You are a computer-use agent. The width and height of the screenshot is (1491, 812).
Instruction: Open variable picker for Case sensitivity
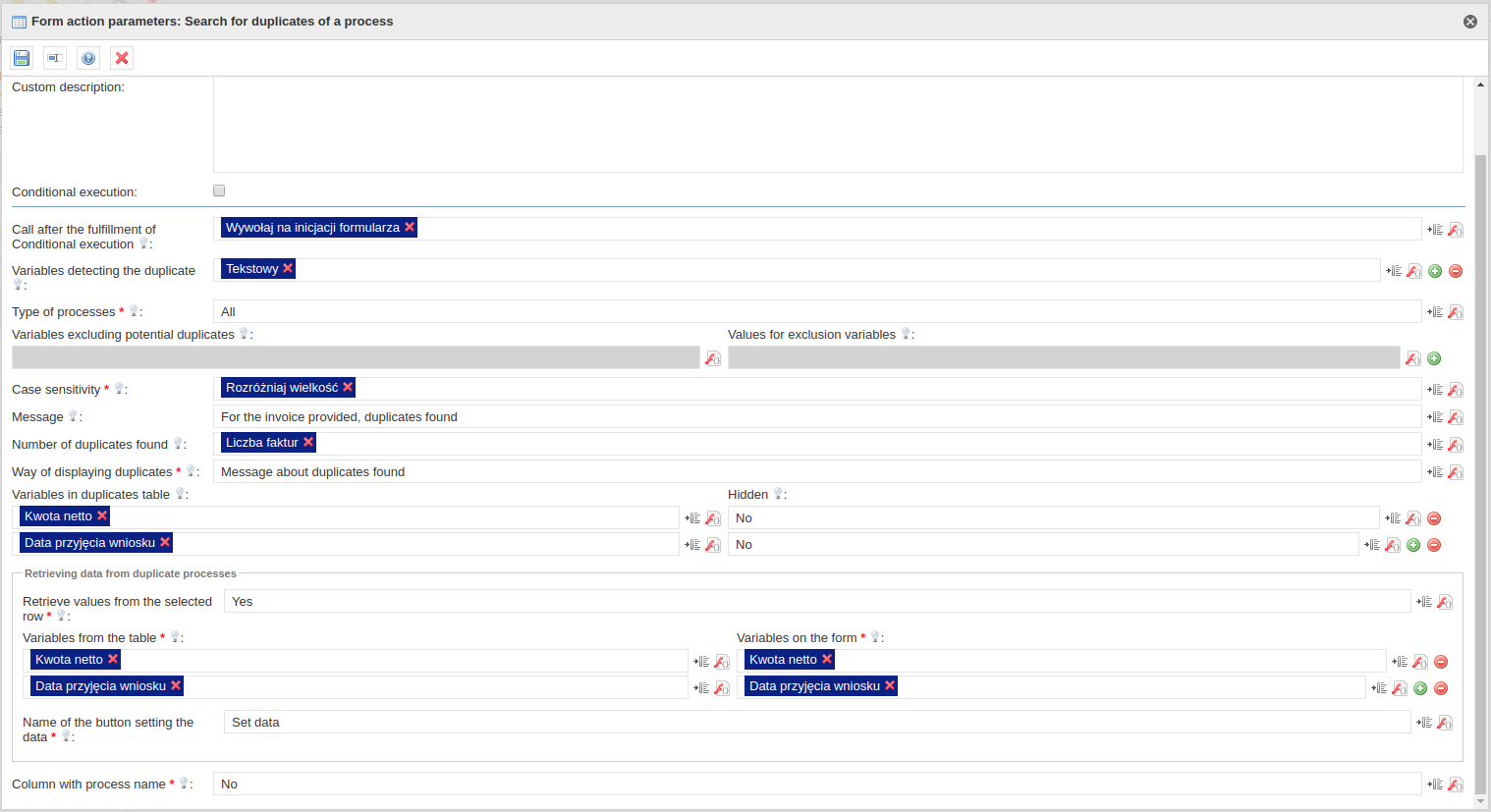[1435, 390]
